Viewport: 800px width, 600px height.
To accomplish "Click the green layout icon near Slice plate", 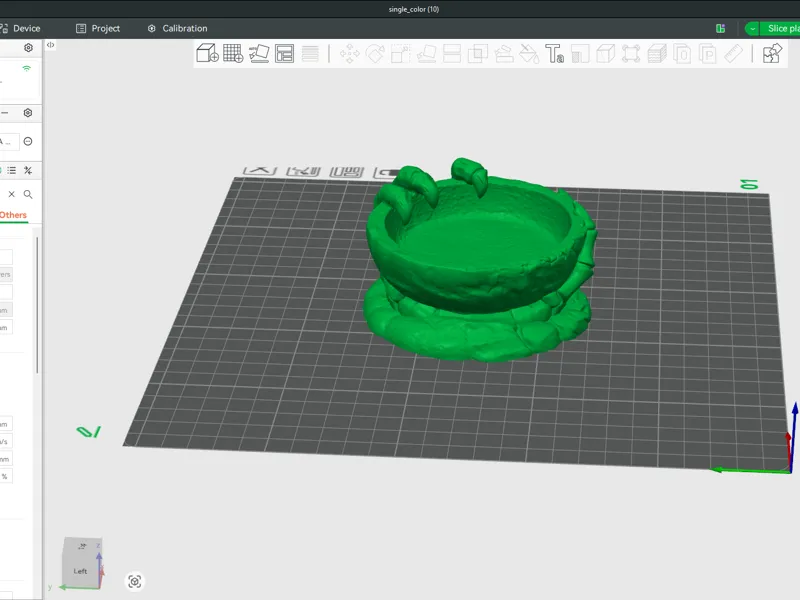I will point(720,29).
